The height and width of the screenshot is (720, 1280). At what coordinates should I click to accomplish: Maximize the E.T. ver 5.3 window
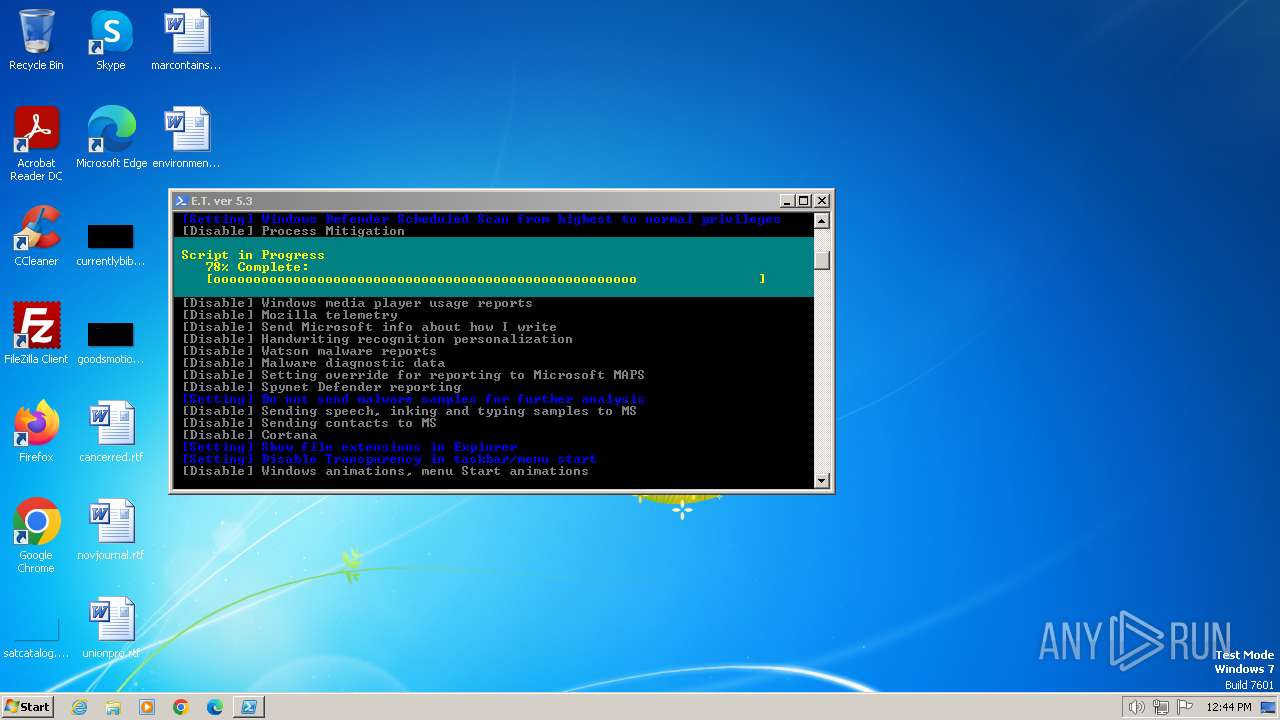[803, 201]
